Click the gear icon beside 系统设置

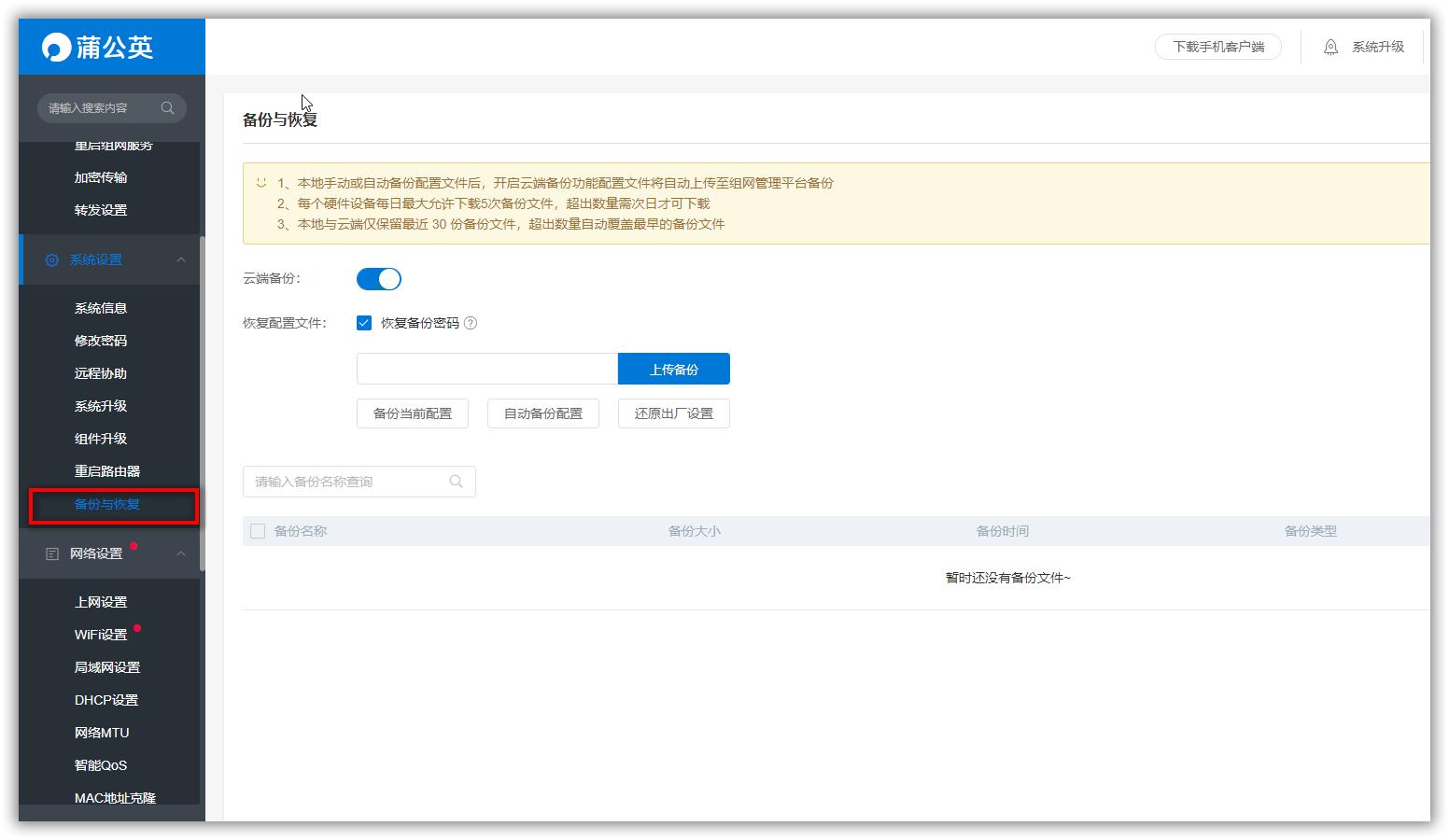(x=51, y=259)
